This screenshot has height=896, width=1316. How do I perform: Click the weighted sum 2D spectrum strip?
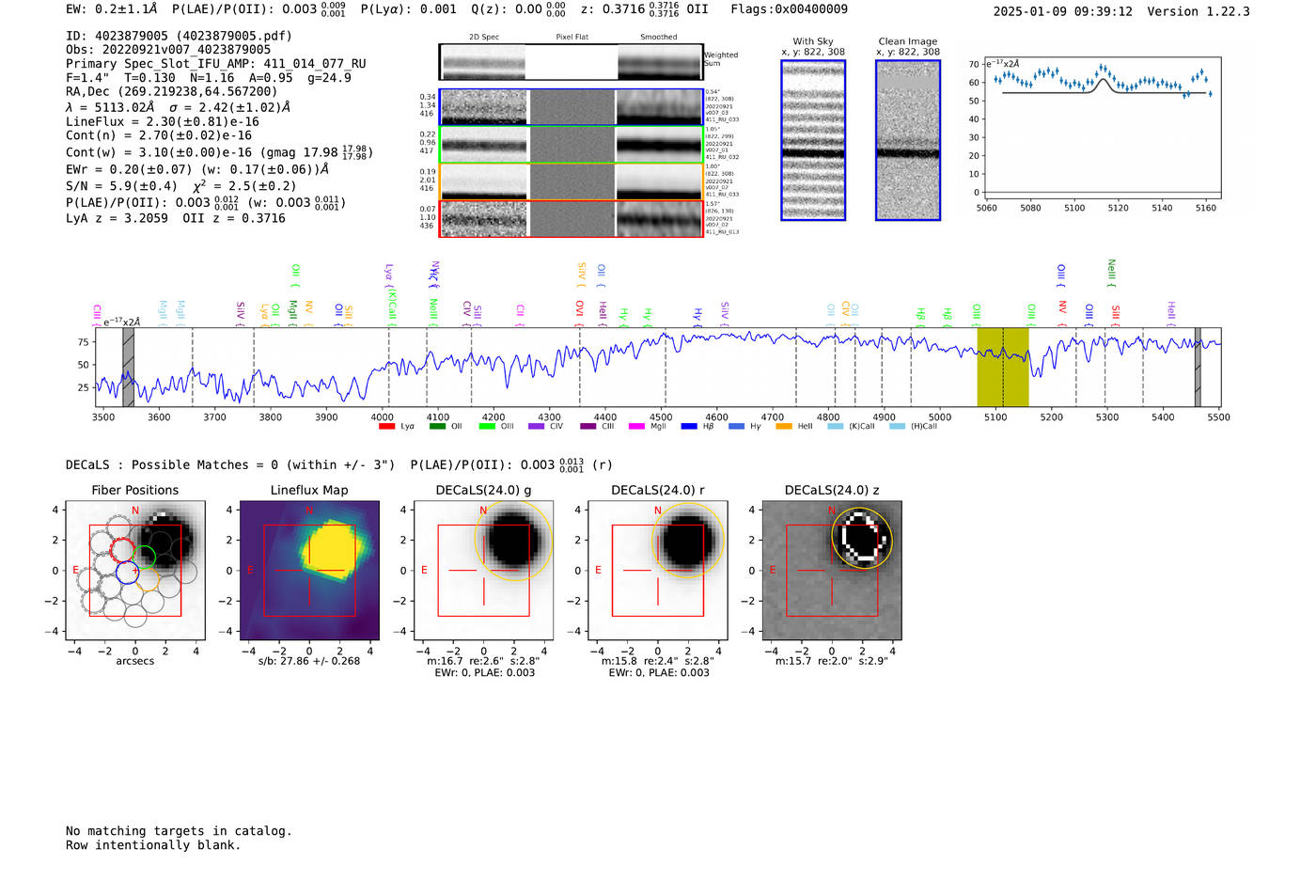572,62
